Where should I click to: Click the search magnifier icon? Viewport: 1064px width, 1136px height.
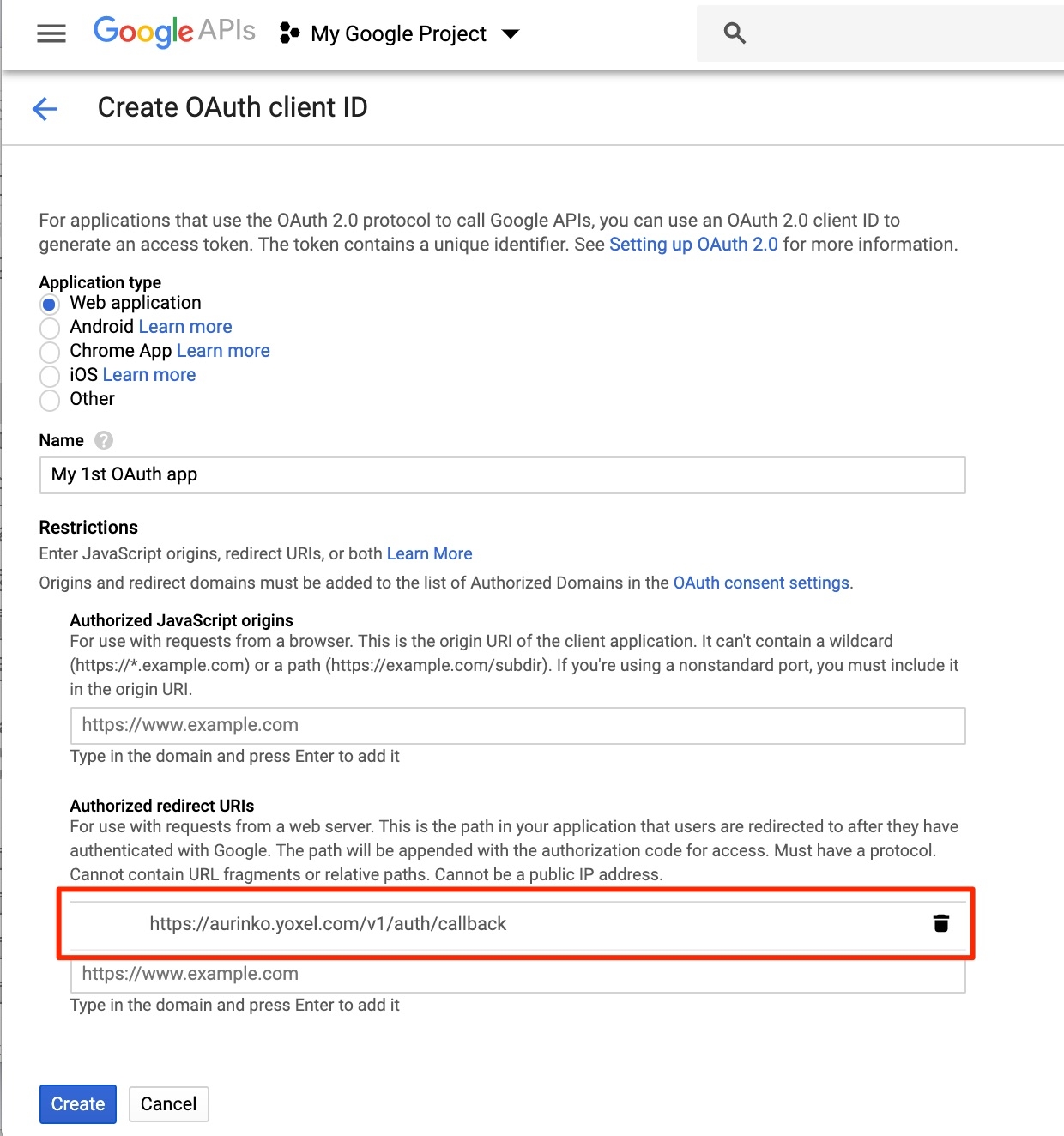(x=735, y=33)
